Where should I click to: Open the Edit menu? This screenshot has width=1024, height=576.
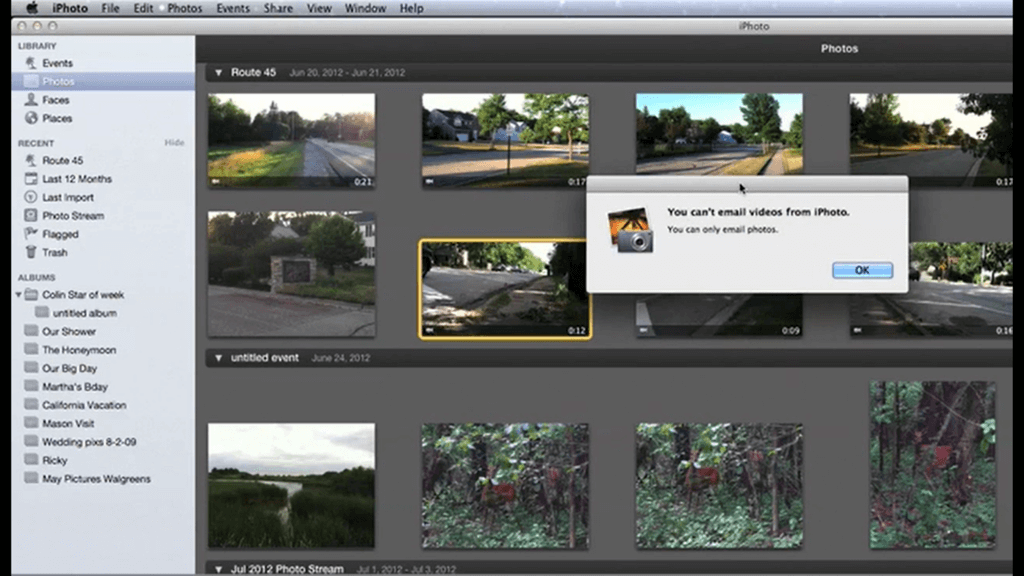tap(143, 8)
